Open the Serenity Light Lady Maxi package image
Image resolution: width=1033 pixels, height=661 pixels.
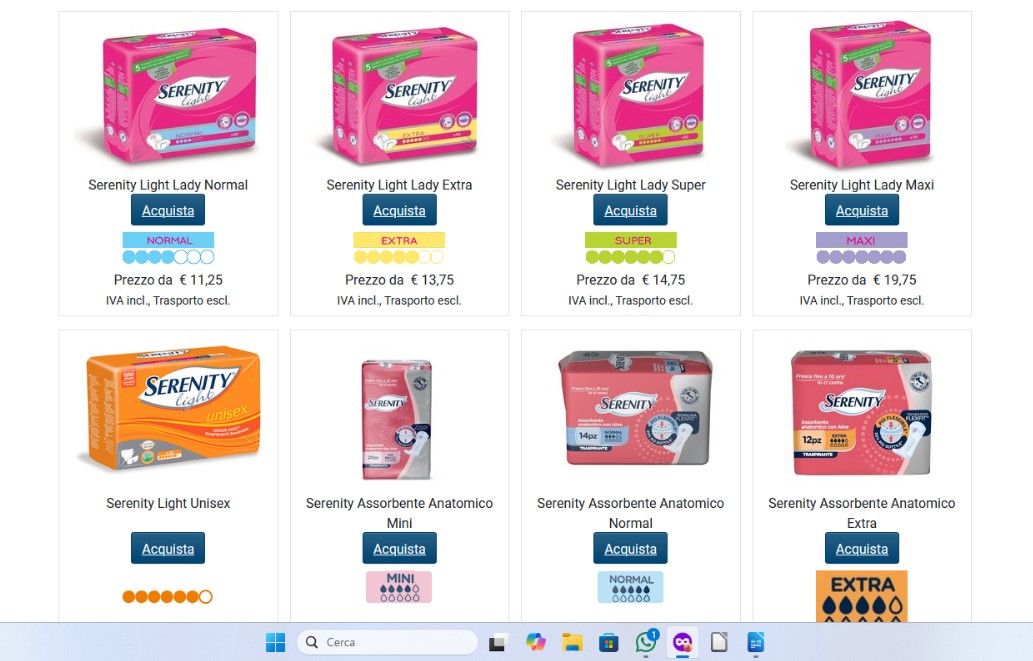click(x=862, y=94)
